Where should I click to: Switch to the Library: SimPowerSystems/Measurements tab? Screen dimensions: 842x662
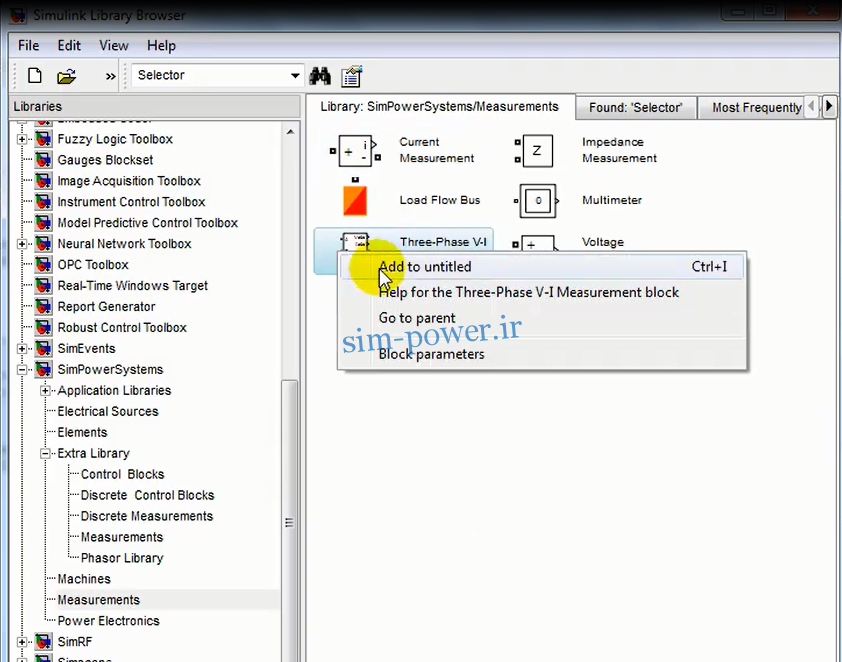(x=440, y=107)
